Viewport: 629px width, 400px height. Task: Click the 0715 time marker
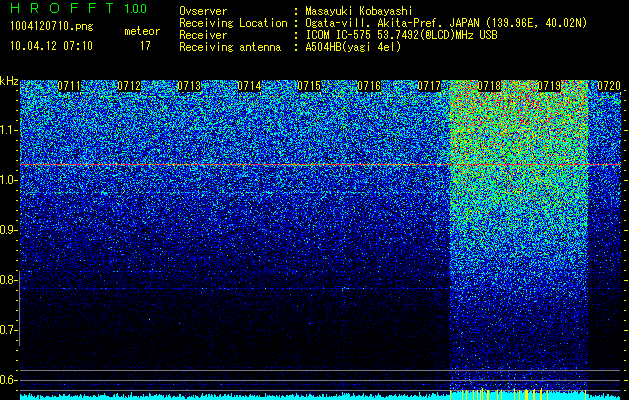coord(309,86)
